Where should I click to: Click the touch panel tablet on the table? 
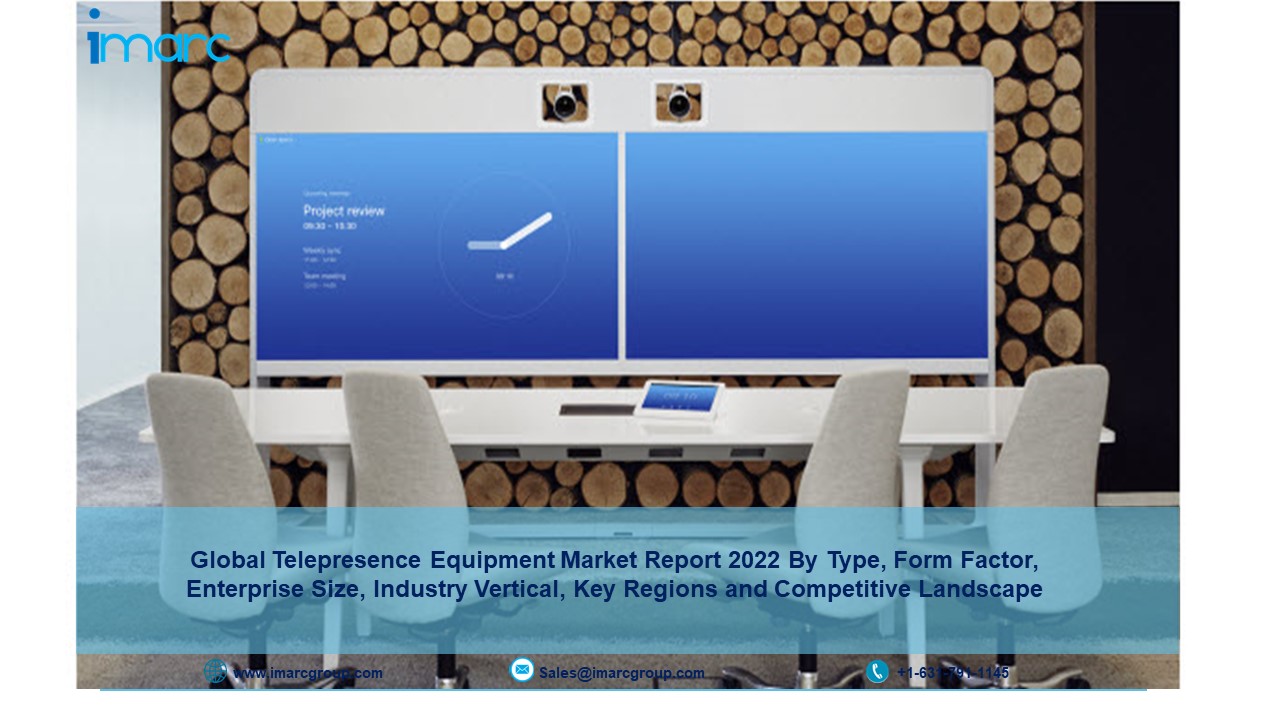(x=680, y=400)
